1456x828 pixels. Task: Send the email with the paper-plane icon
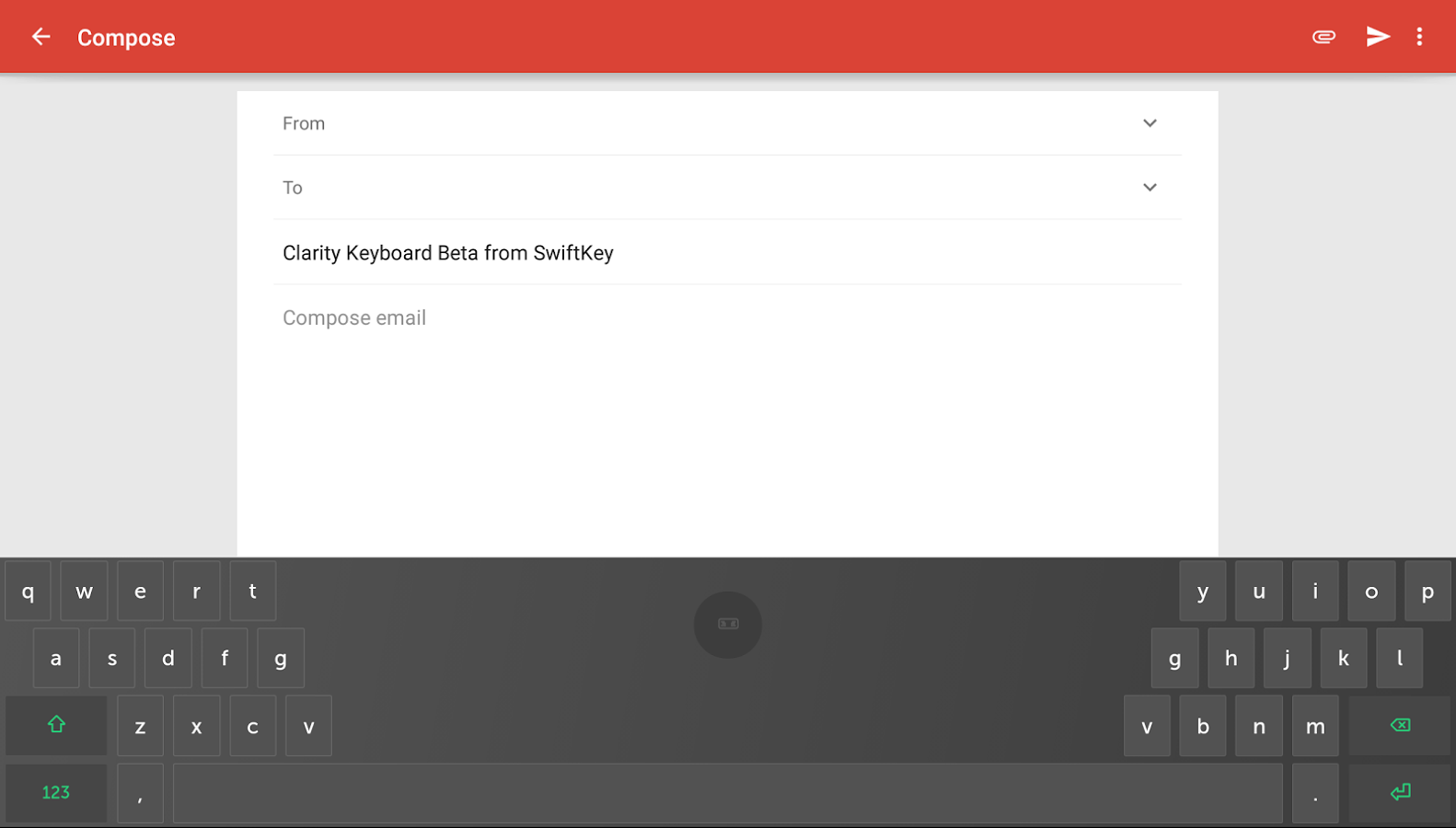click(1377, 37)
